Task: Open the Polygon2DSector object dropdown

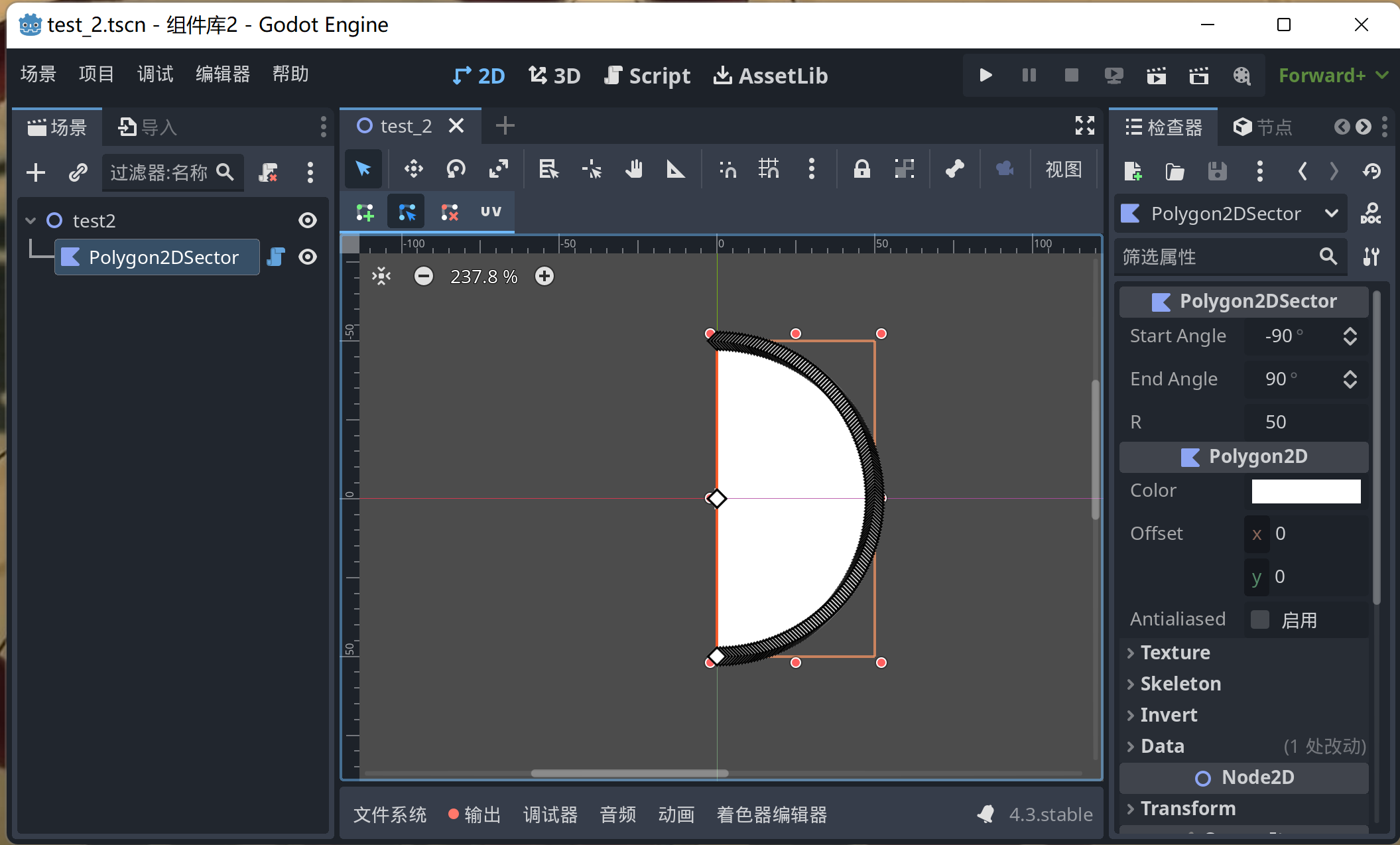Action: 1231,214
